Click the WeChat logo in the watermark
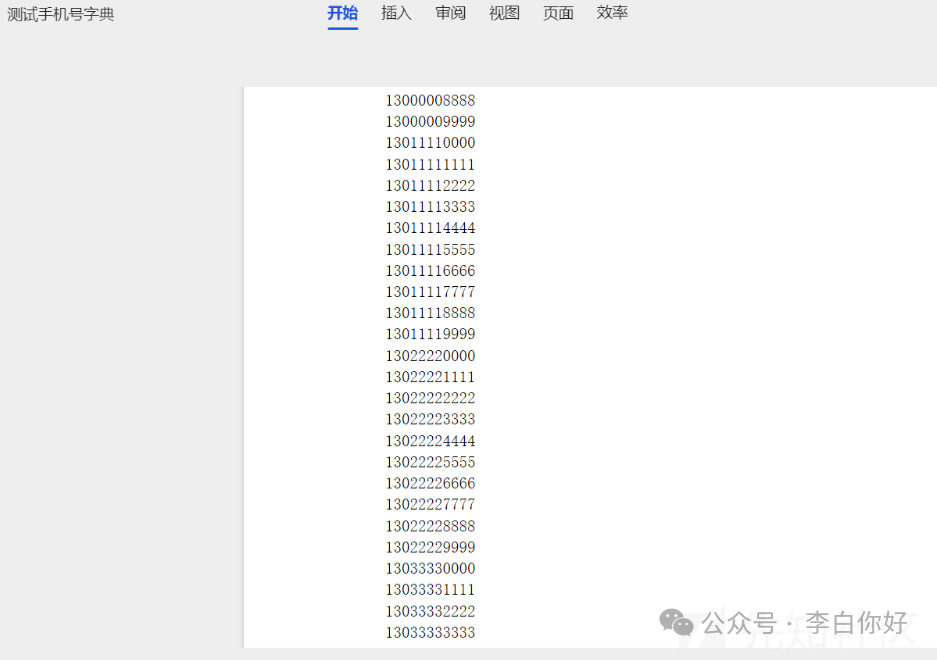 pos(675,623)
